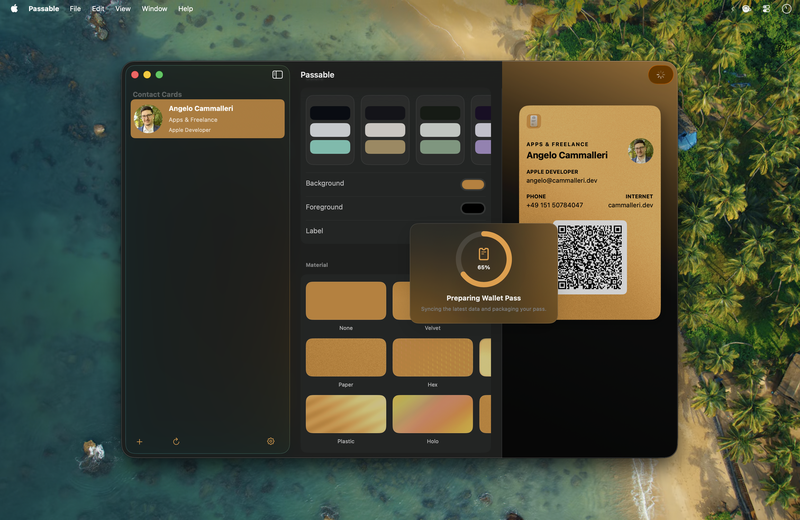800x520 pixels.
Task: Open the Help menu
Action: (185, 9)
